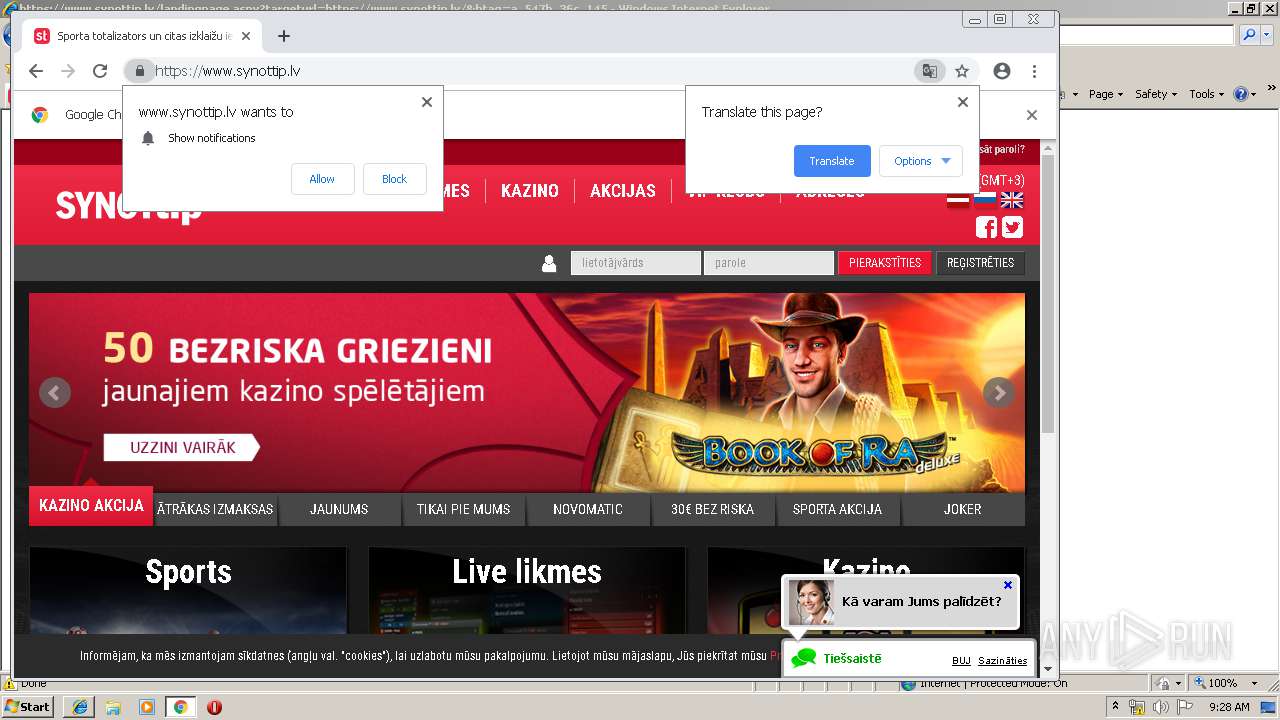Show next banner slide
This screenshot has width=1280, height=720.
(999, 392)
